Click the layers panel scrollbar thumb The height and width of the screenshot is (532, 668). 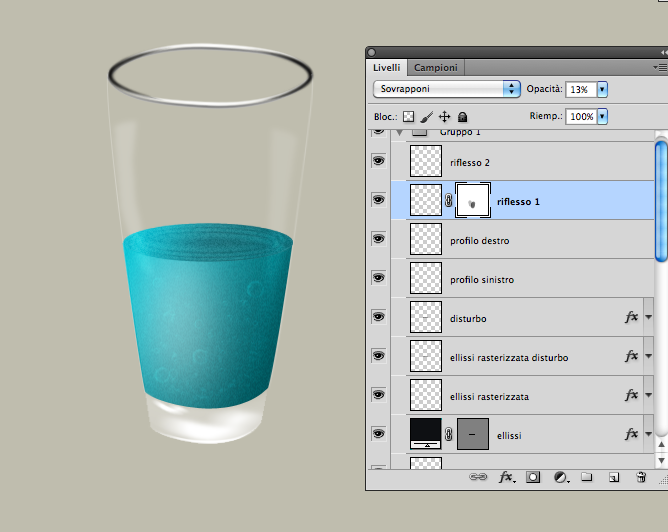click(x=662, y=201)
